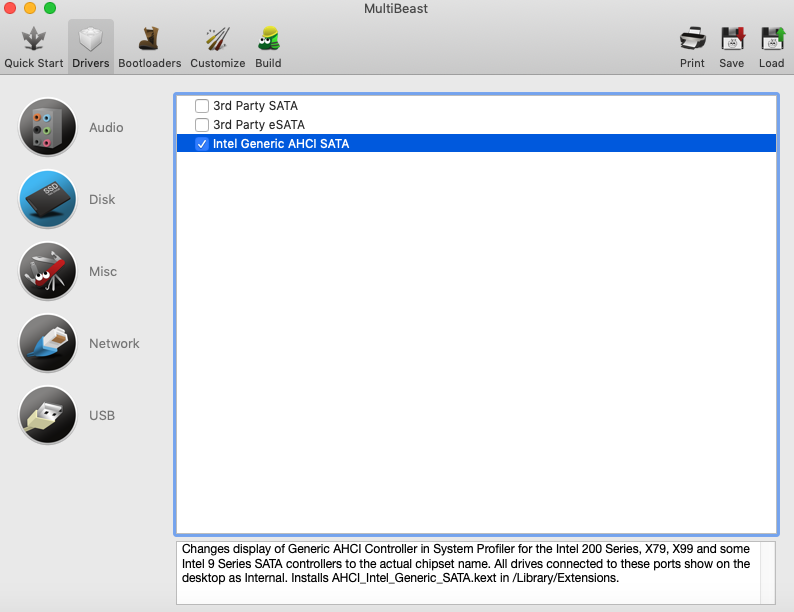Open the Quick Start toolbar section
This screenshot has width=794, height=612.
[33, 47]
